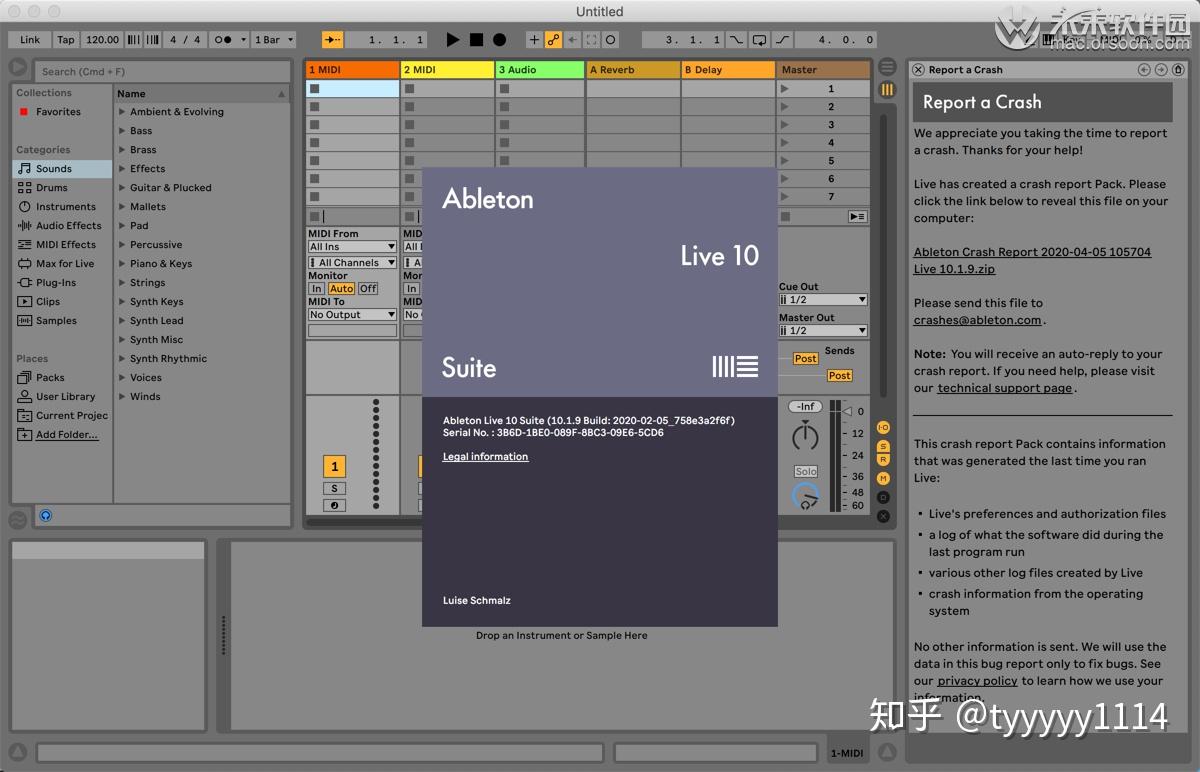Open the metronome settings dropdown arrow
This screenshot has height=772, width=1200.
(243, 40)
